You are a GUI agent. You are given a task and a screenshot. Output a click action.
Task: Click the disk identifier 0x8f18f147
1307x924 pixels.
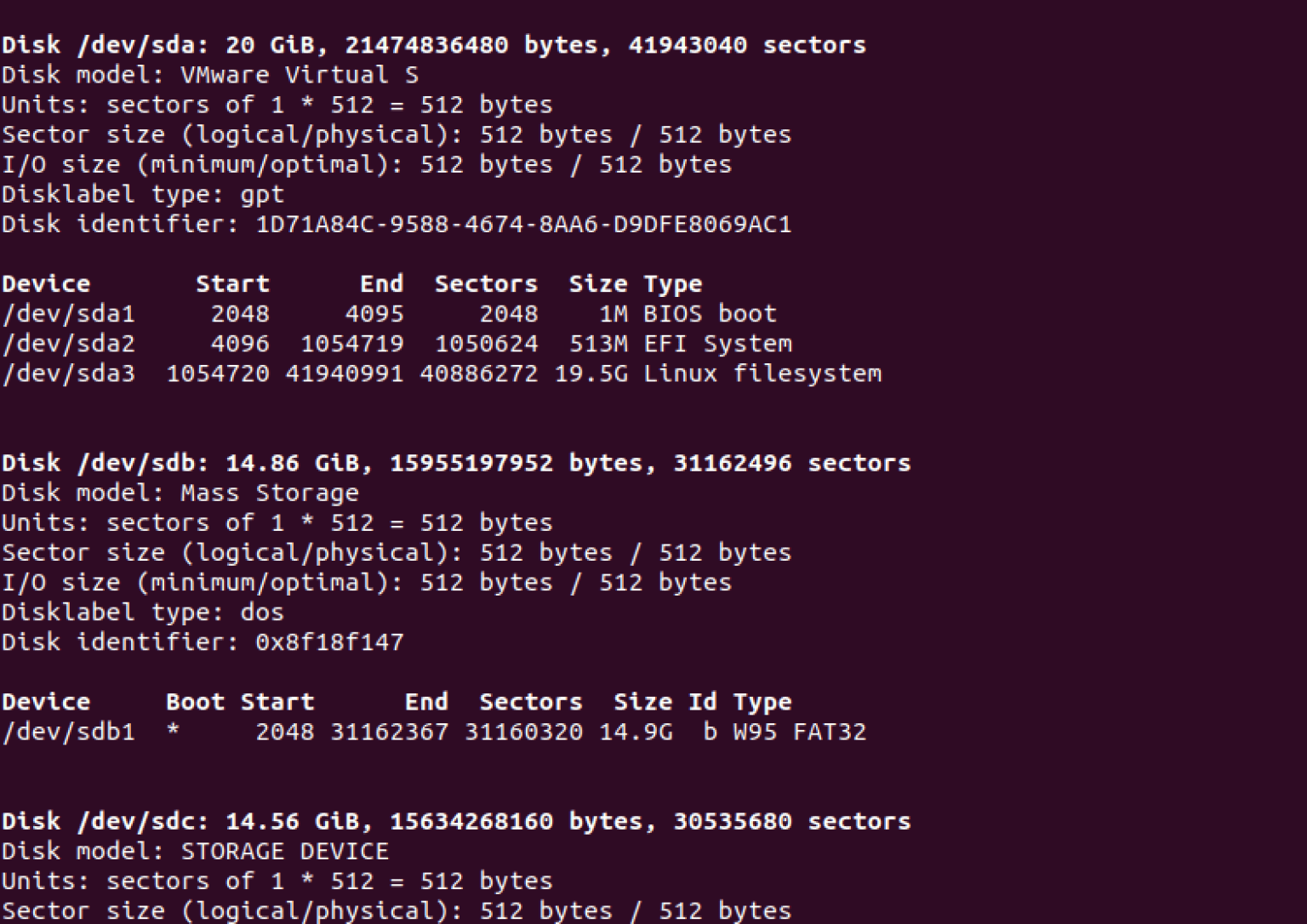(x=329, y=642)
